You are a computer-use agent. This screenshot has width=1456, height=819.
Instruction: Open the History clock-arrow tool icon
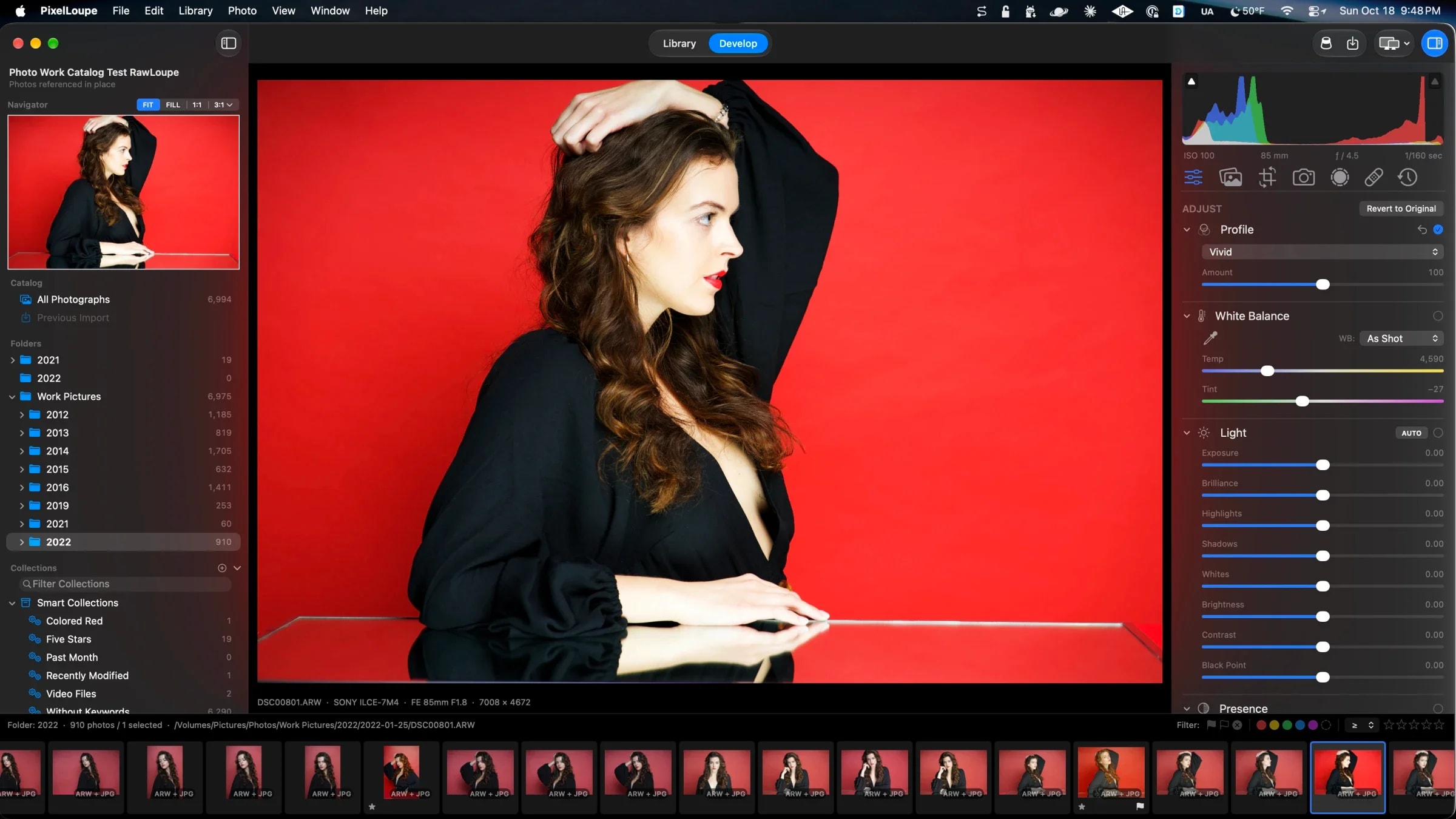coord(1407,178)
